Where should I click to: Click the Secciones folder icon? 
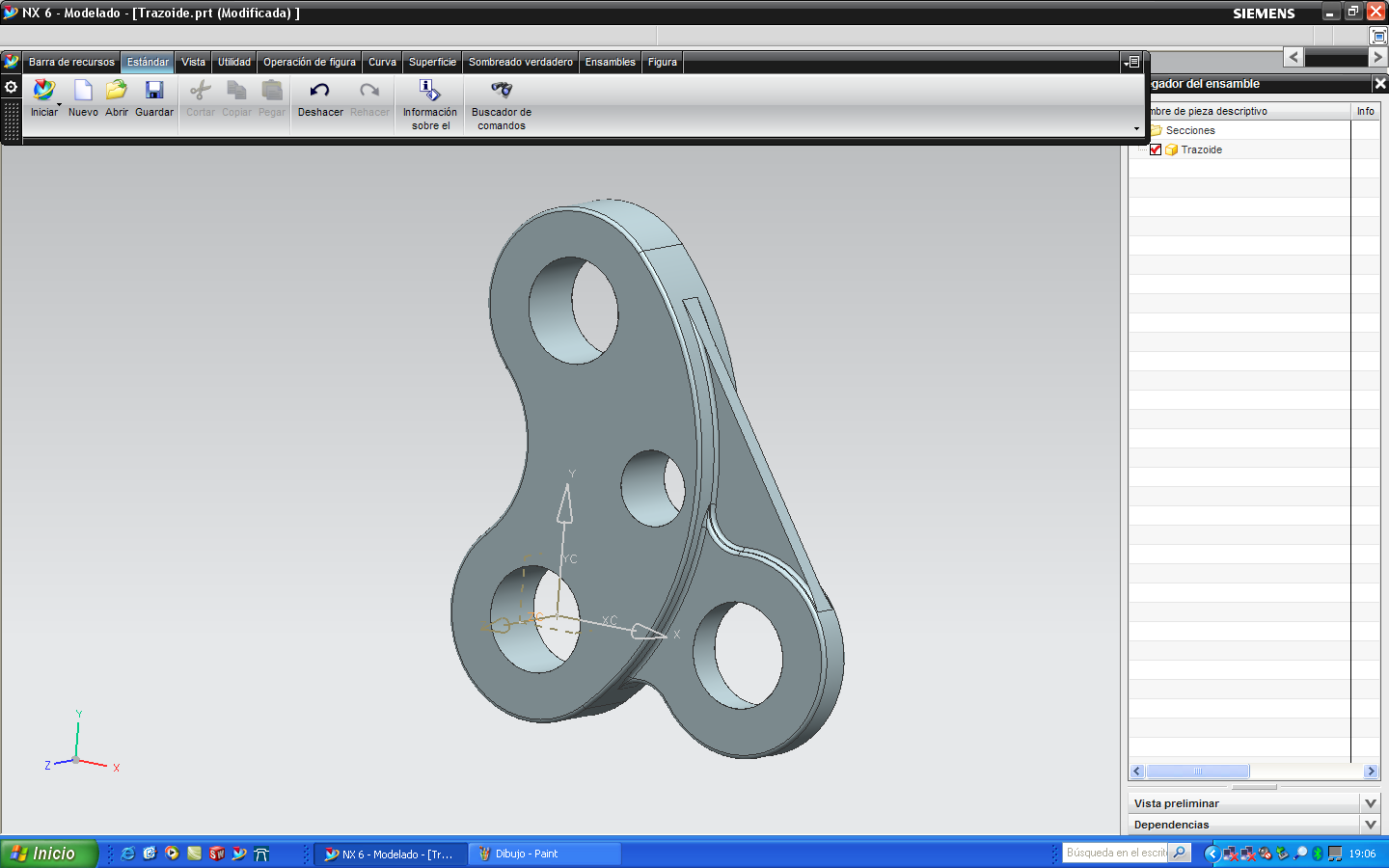[x=1156, y=130]
